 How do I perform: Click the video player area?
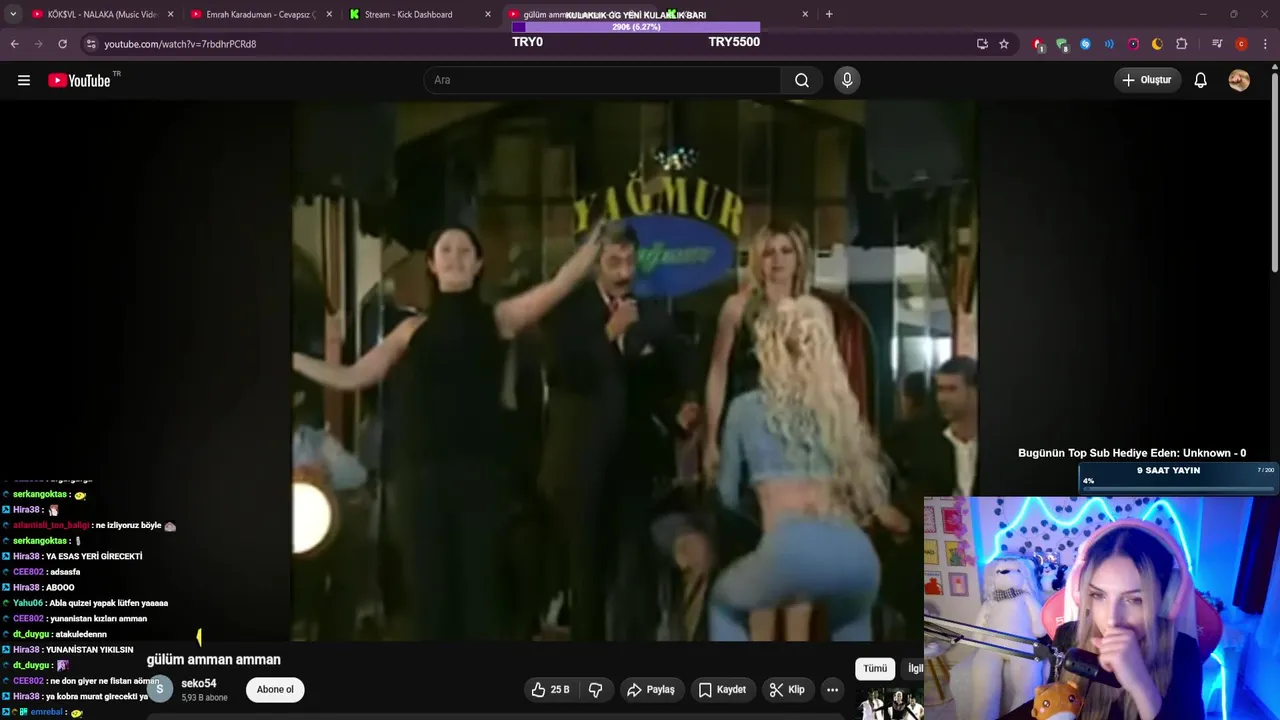635,370
